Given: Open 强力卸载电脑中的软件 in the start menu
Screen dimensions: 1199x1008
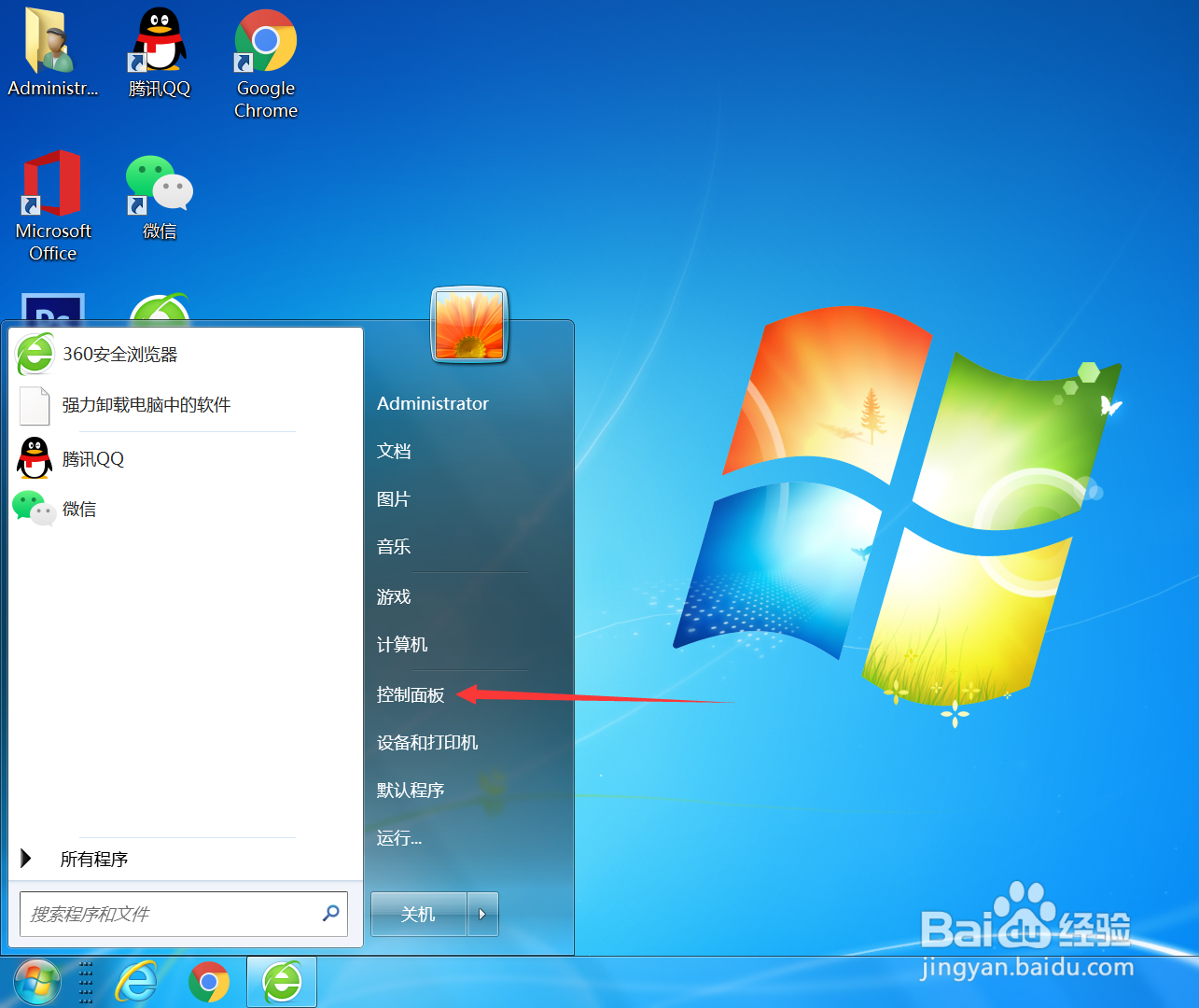Looking at the screenshot, I should tap(186, 405).
